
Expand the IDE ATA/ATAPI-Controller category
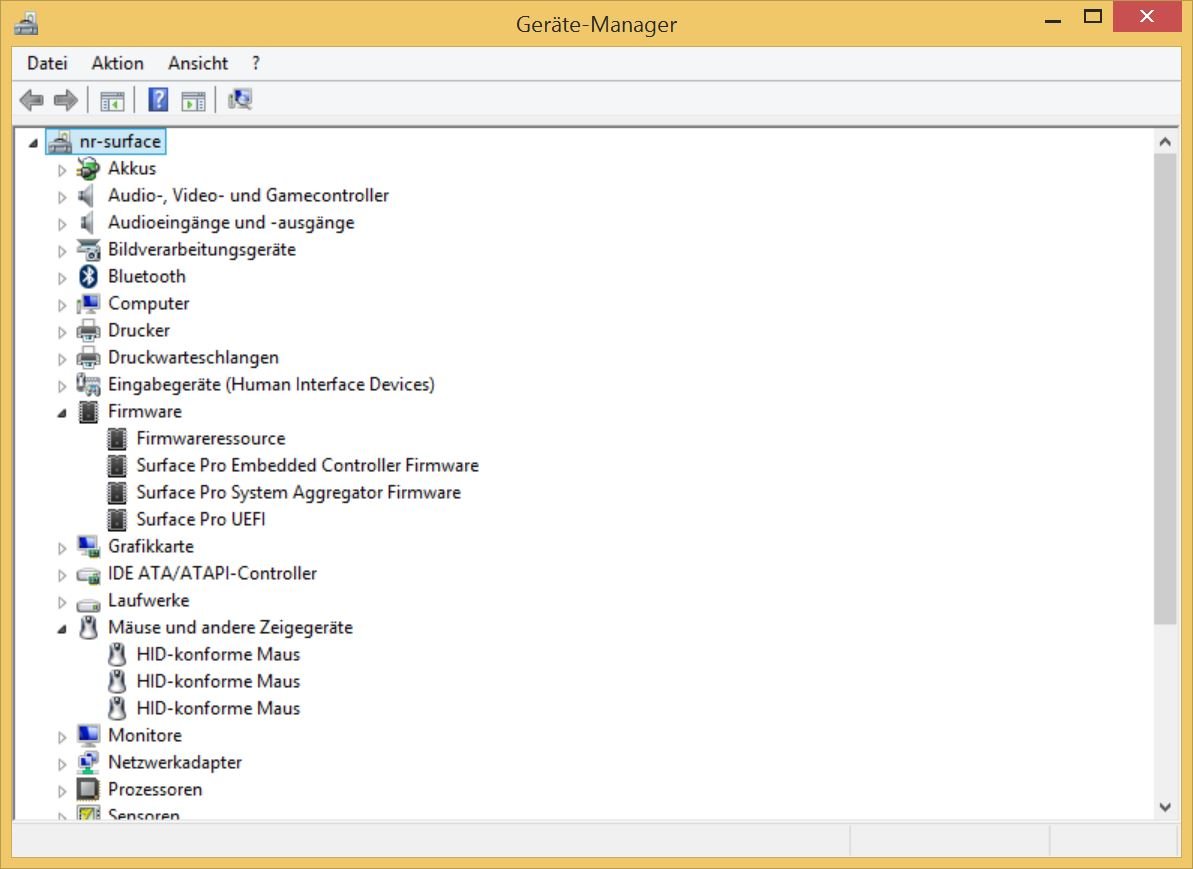point(62,575)
